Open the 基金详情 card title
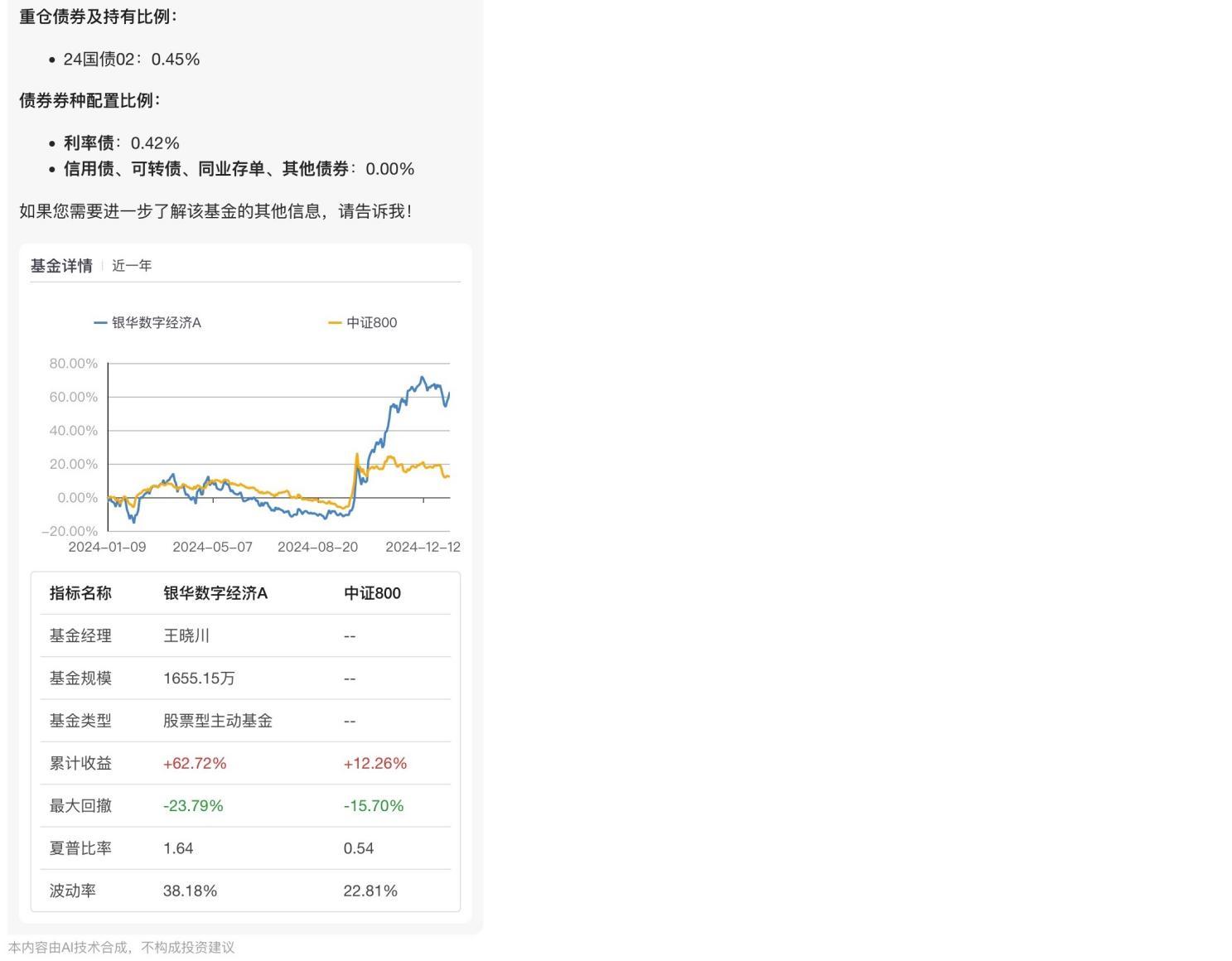Image resolution: width=1232 pixels, height=961 pixels. point(61,266)
